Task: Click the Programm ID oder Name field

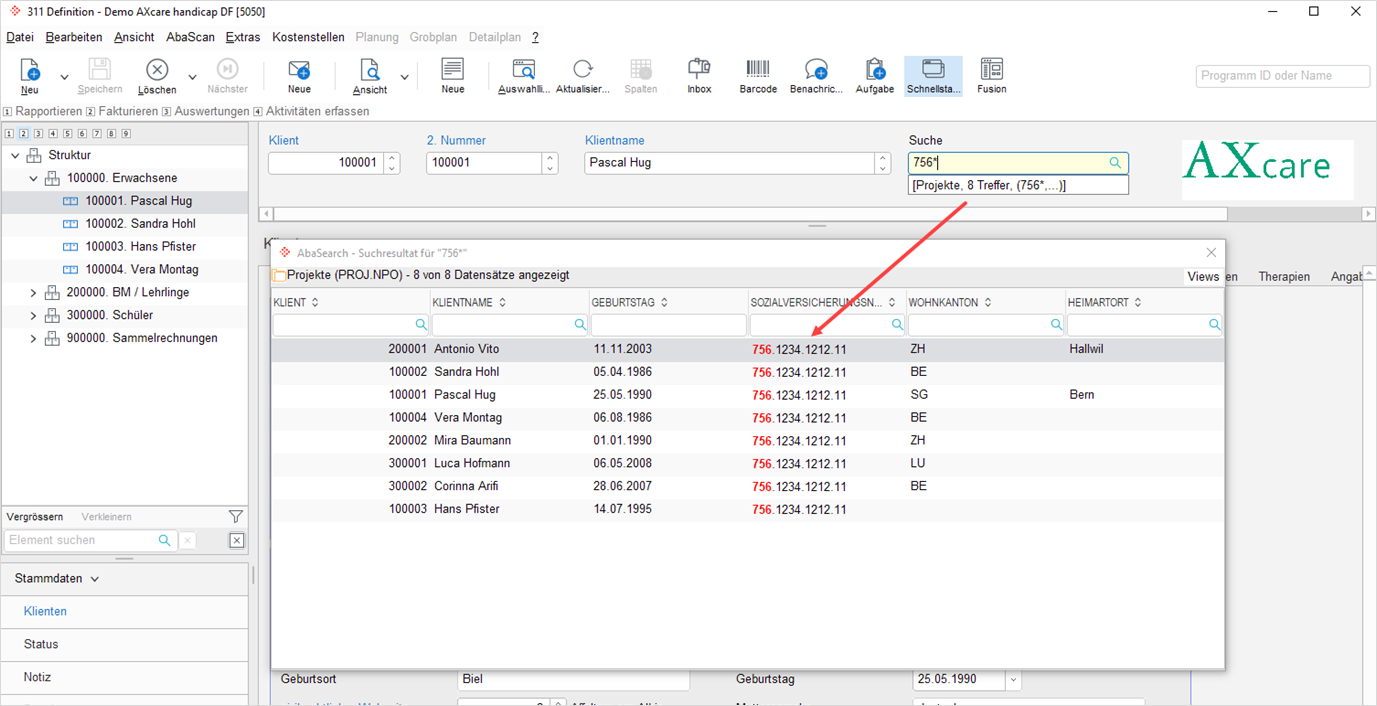Action: point(1283,76)
